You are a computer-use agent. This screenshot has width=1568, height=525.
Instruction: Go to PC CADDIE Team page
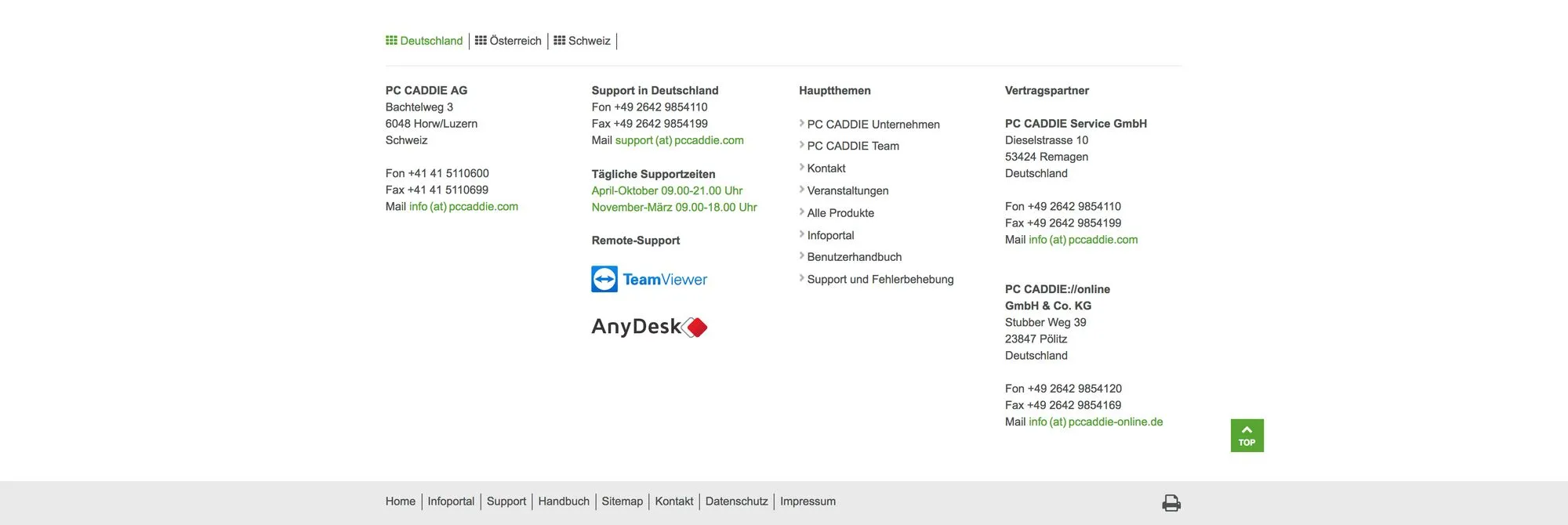pos(853,147)
